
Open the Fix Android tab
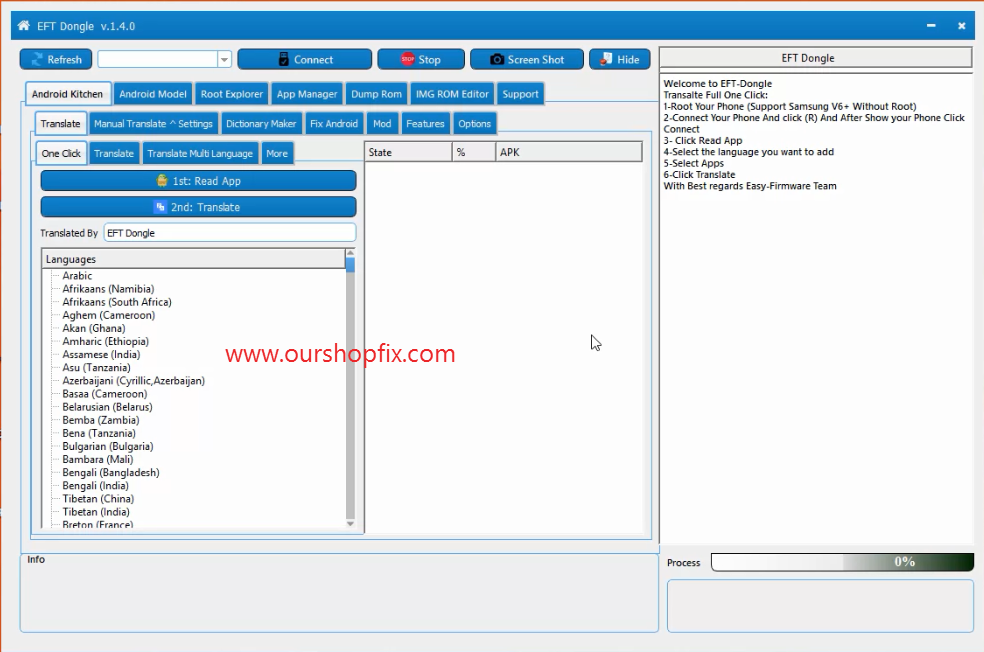click(x=334, y=124)
